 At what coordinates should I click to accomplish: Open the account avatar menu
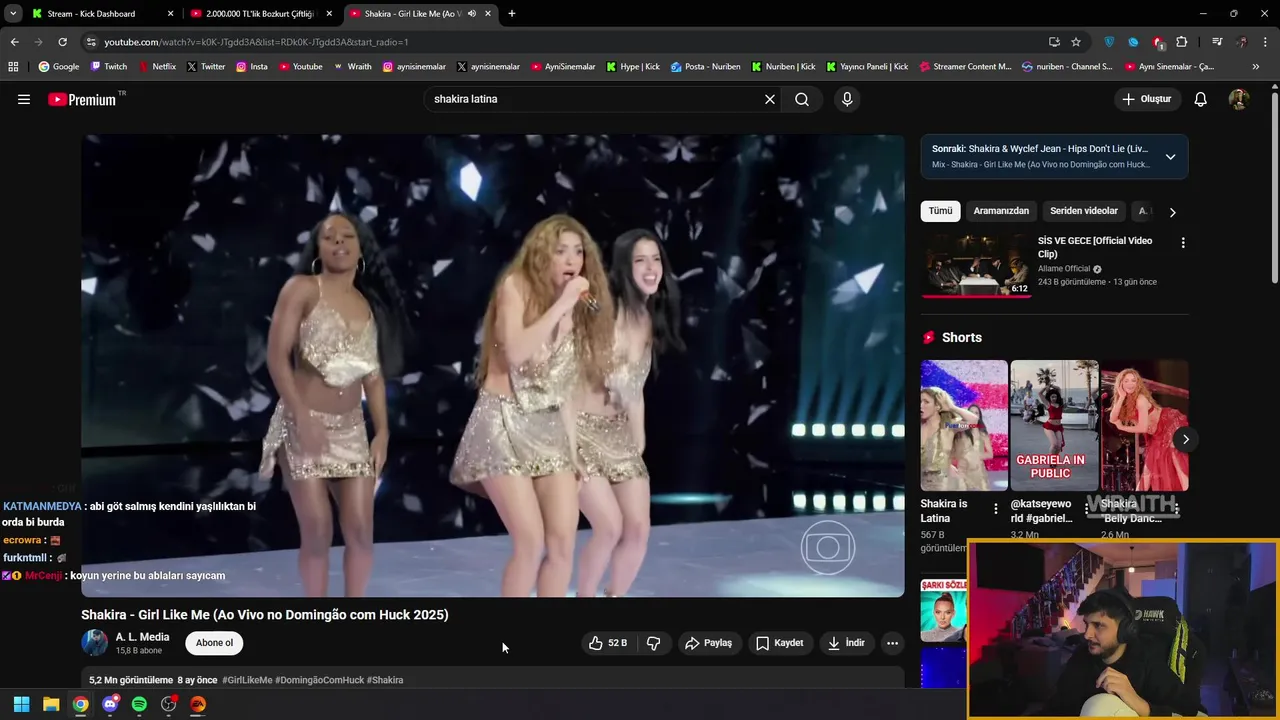click(1239, 99)
